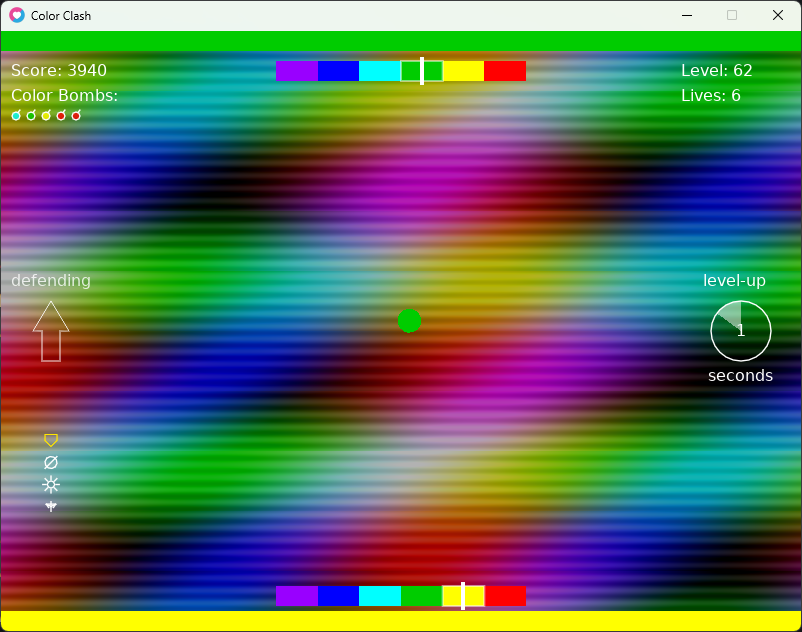The width and height of the screenshot is (802, 632).
Task: Click the green color bomb icon
Action: pos(31,116)
